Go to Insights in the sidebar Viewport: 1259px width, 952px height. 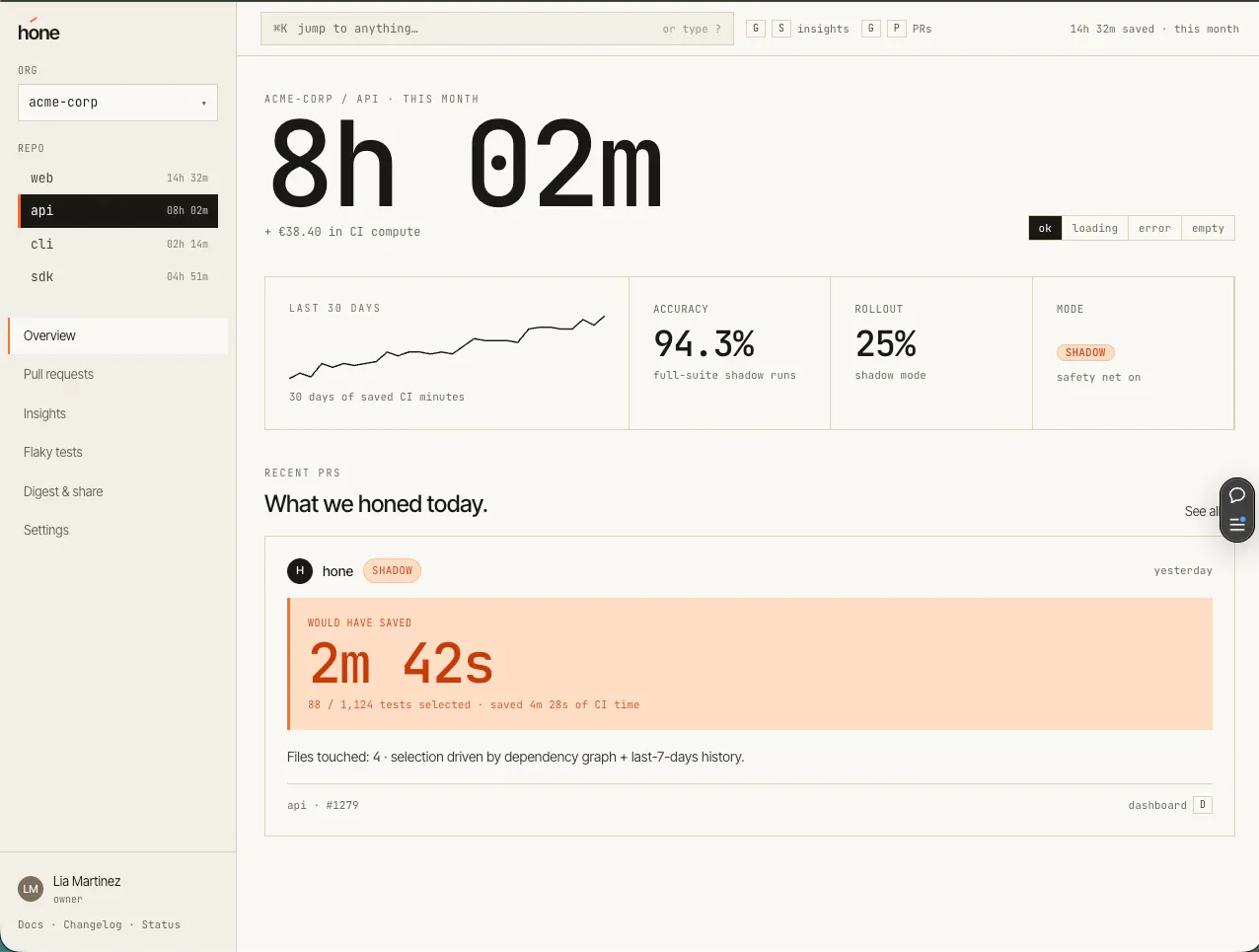pyautogui.click(x=118, y=413)
